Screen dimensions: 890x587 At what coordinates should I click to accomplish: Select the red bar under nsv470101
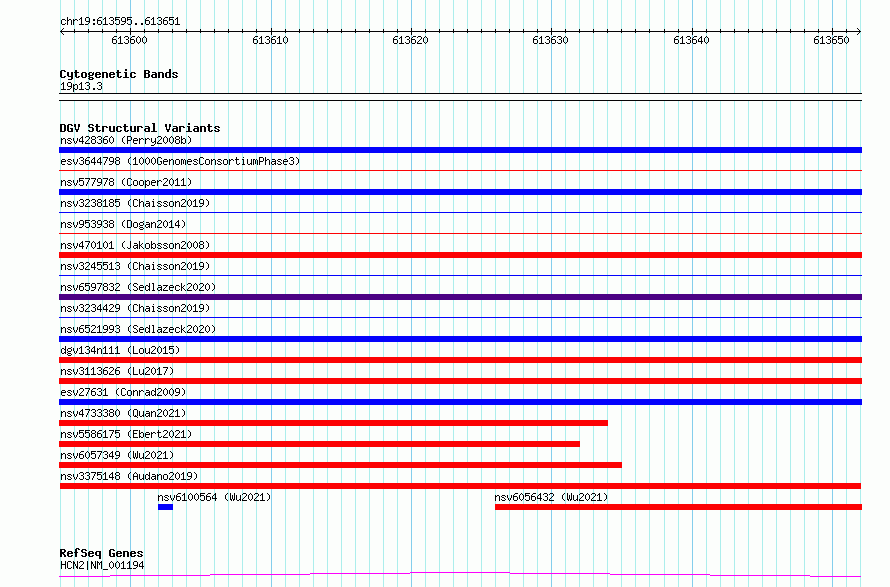click(460, 255)
